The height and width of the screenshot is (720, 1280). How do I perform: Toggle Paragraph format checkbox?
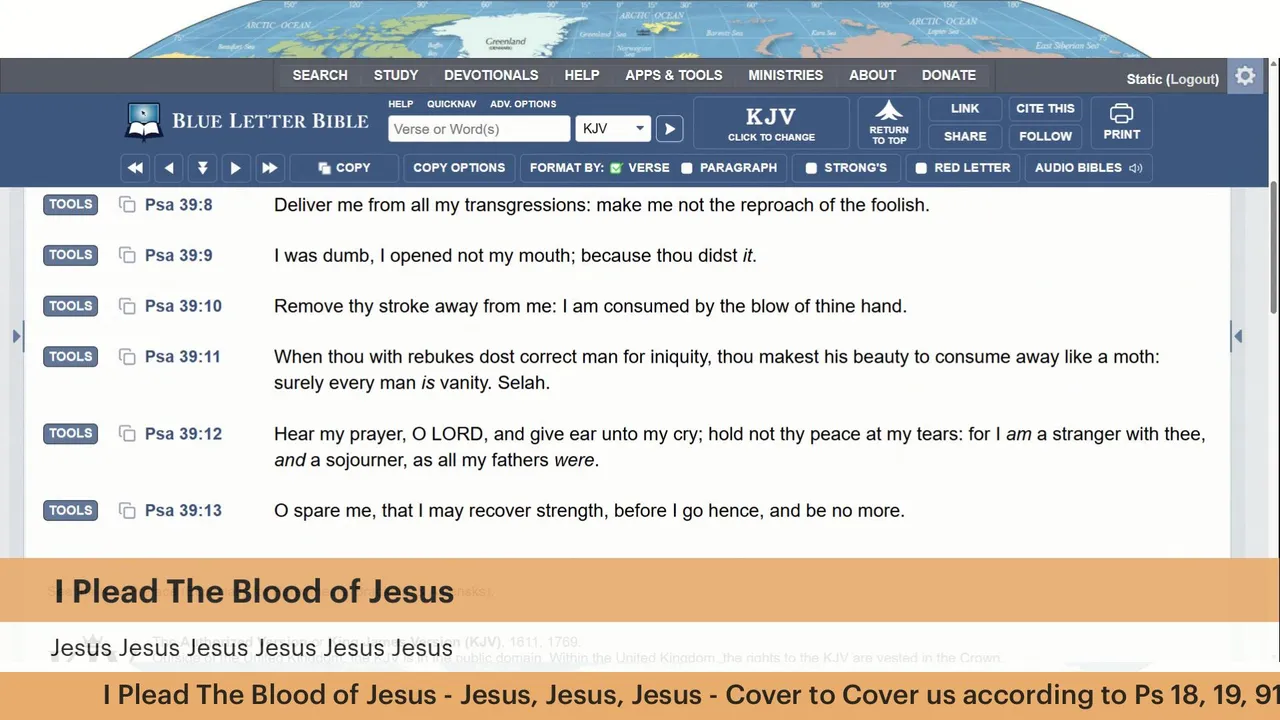point(687,168)
